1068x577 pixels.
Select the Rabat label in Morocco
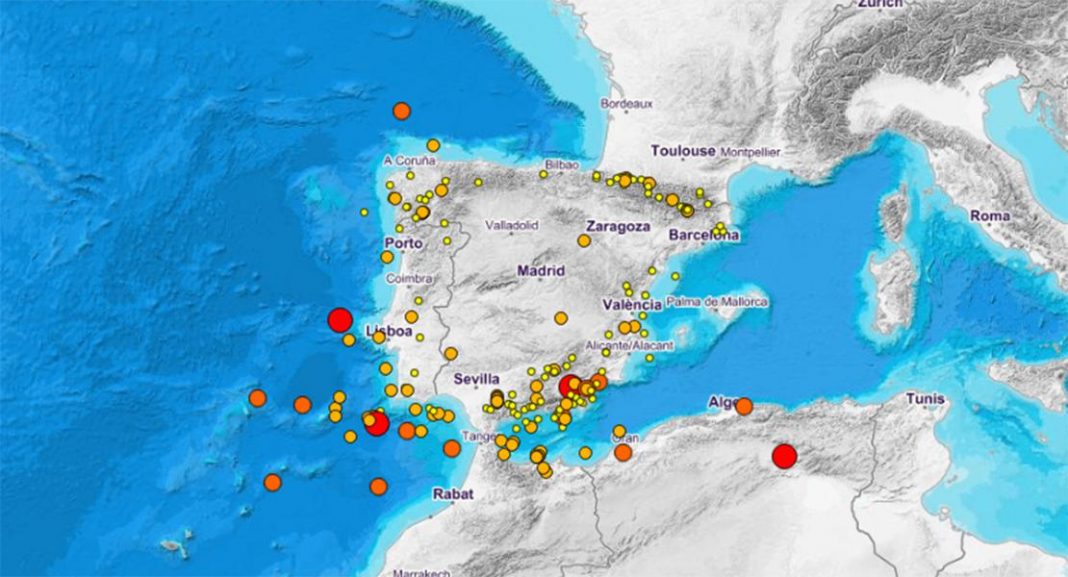click(452, 494)
